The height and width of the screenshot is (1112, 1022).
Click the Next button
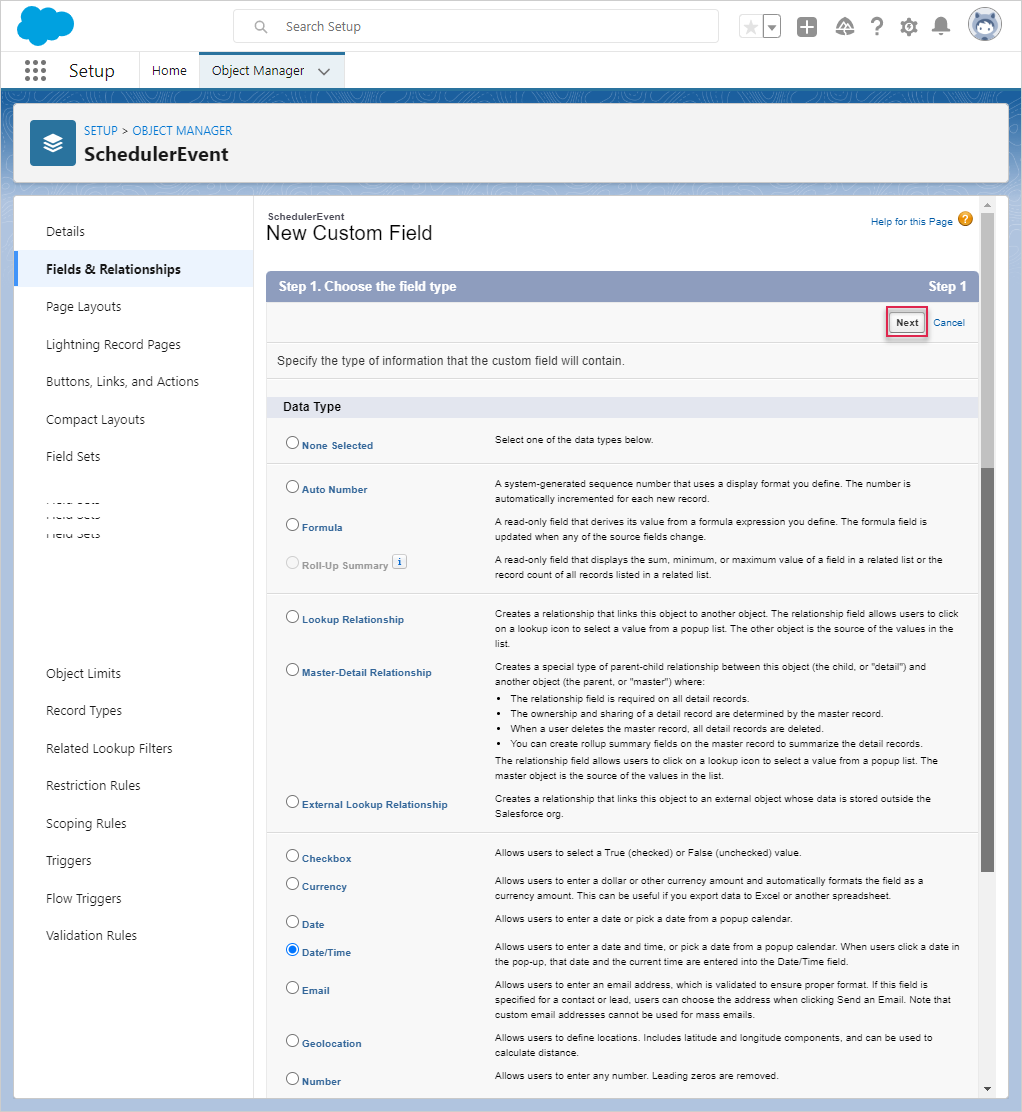[907, 323]
